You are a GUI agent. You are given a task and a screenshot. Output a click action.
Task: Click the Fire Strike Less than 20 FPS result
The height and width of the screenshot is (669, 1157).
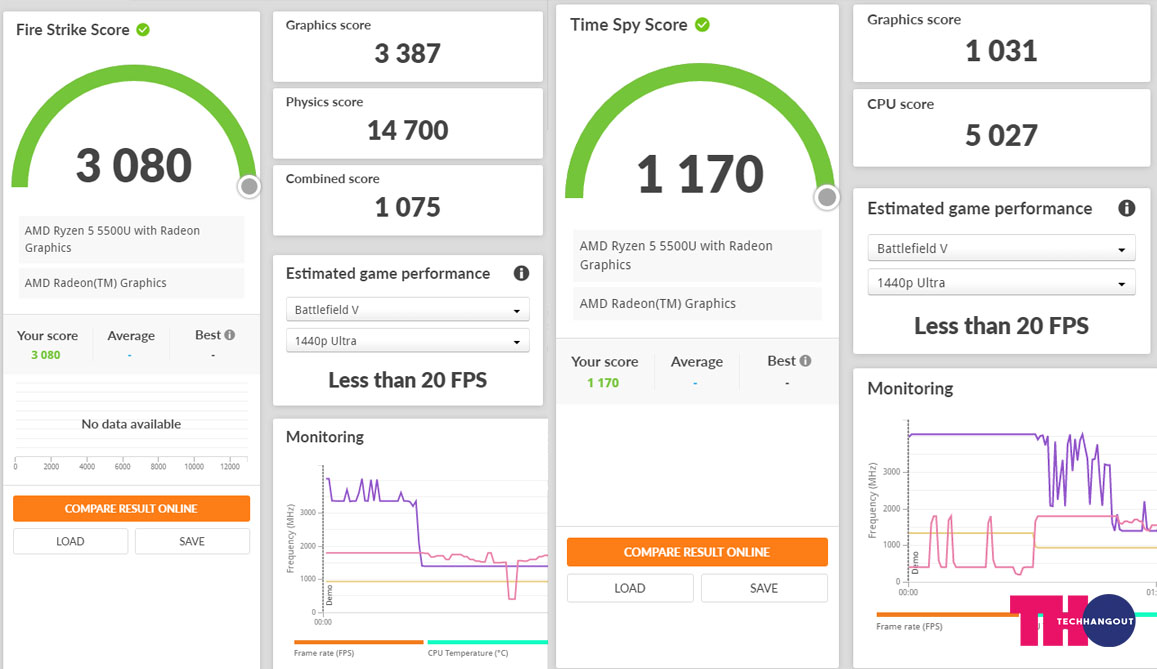[x=407, y=380]
